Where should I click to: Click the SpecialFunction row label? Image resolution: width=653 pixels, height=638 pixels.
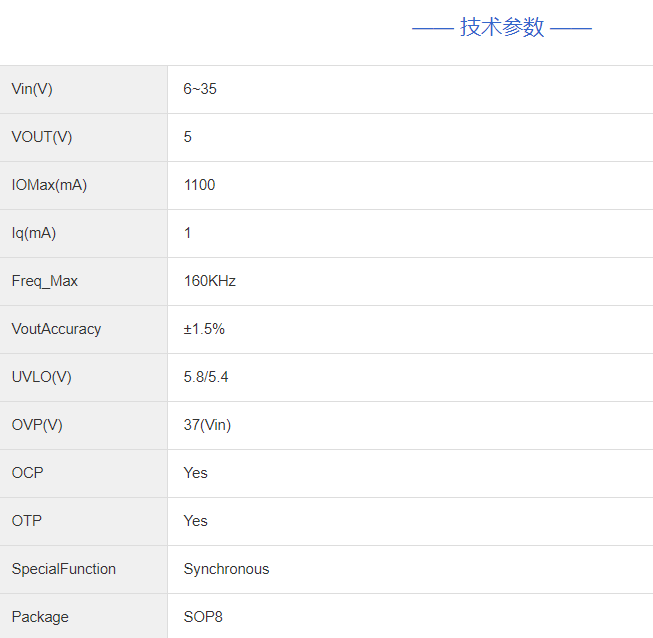64,569
